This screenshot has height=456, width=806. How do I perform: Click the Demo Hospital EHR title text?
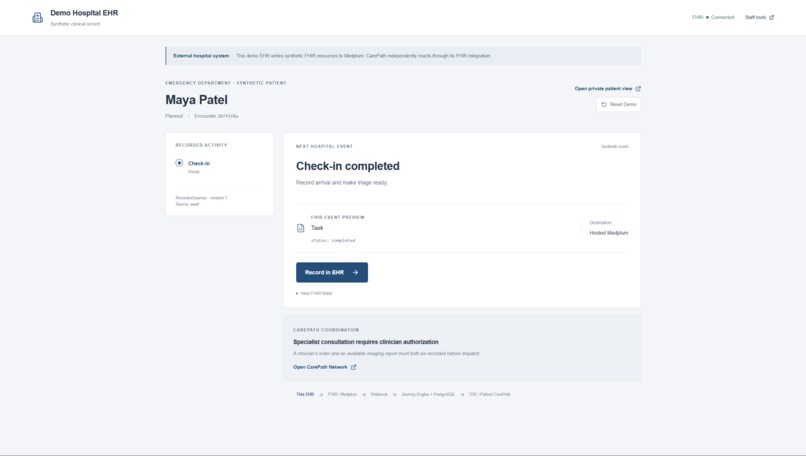(84, 13)
